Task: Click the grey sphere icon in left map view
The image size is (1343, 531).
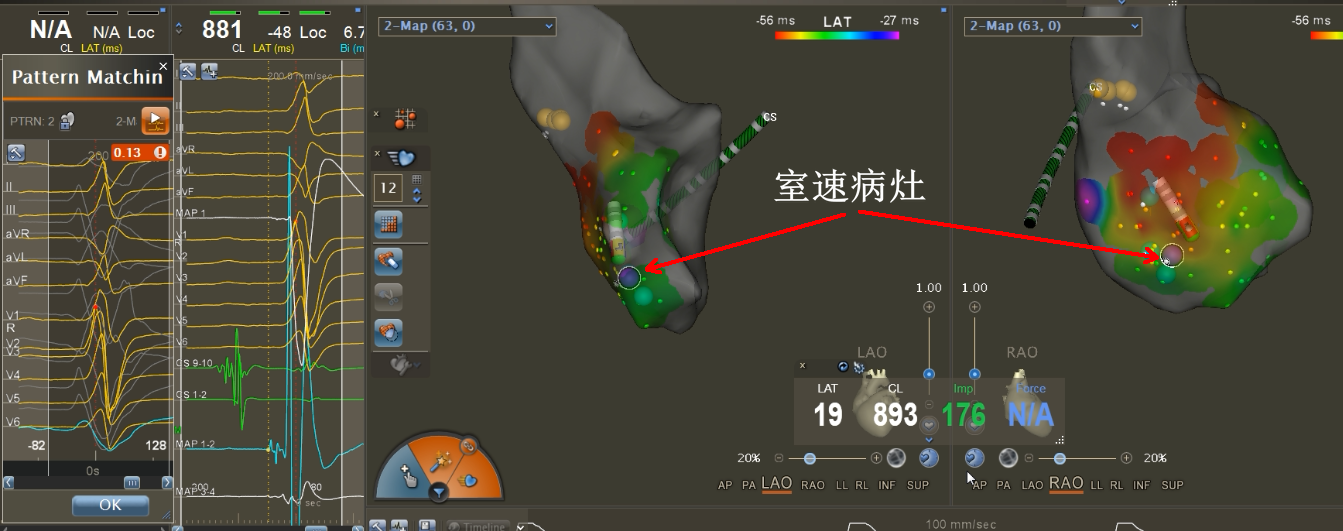Action: click(x=896, y=458)
